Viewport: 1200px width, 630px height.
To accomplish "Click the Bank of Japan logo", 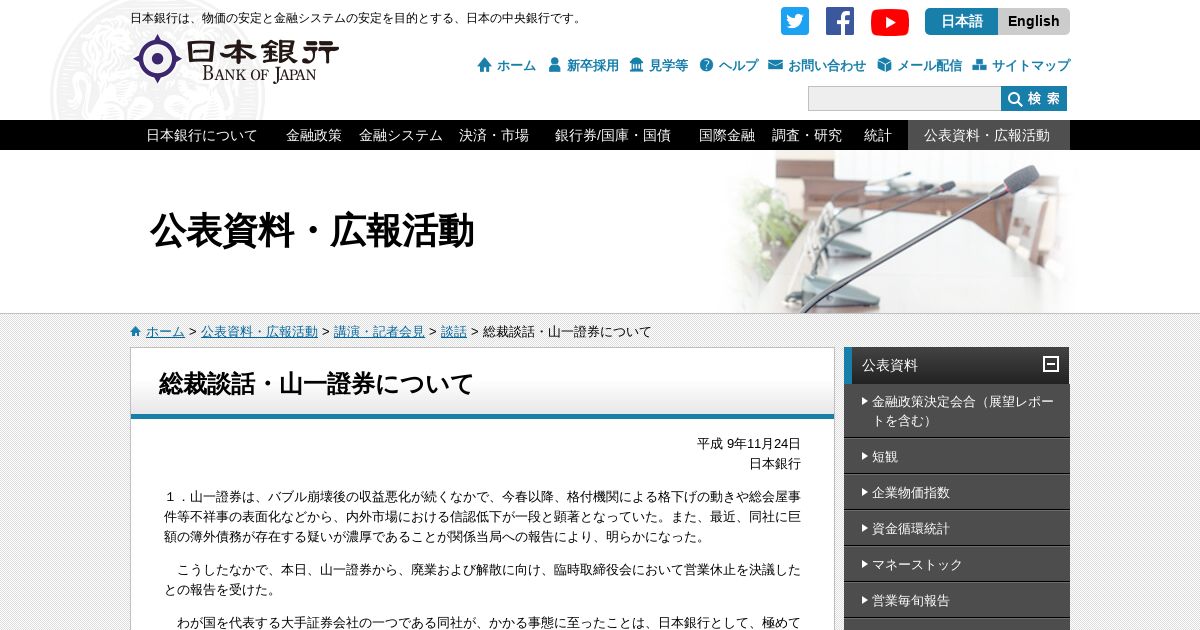I will pos(236,59).
